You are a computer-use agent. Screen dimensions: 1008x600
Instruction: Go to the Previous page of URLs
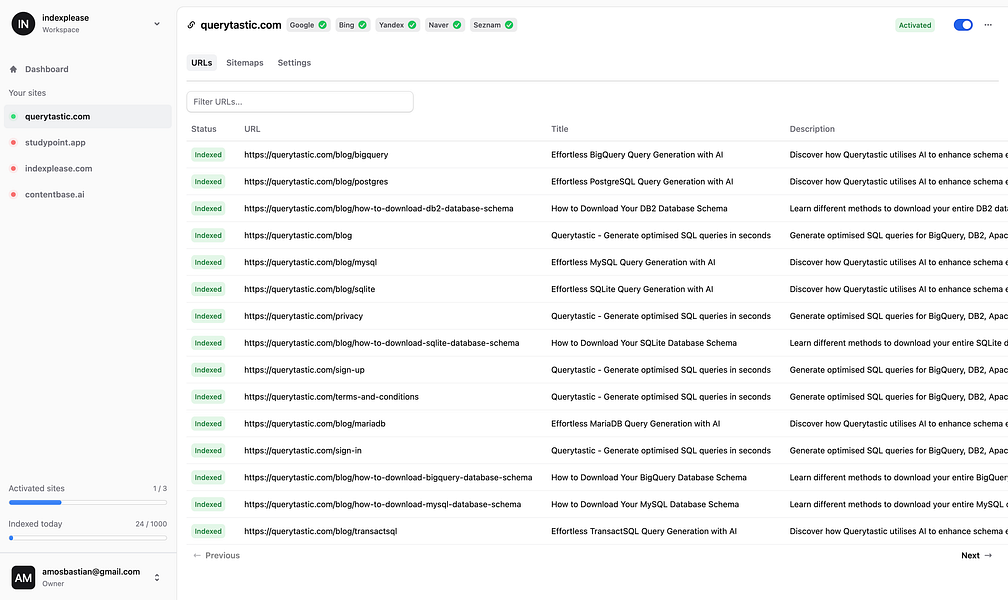click(216, 555)
